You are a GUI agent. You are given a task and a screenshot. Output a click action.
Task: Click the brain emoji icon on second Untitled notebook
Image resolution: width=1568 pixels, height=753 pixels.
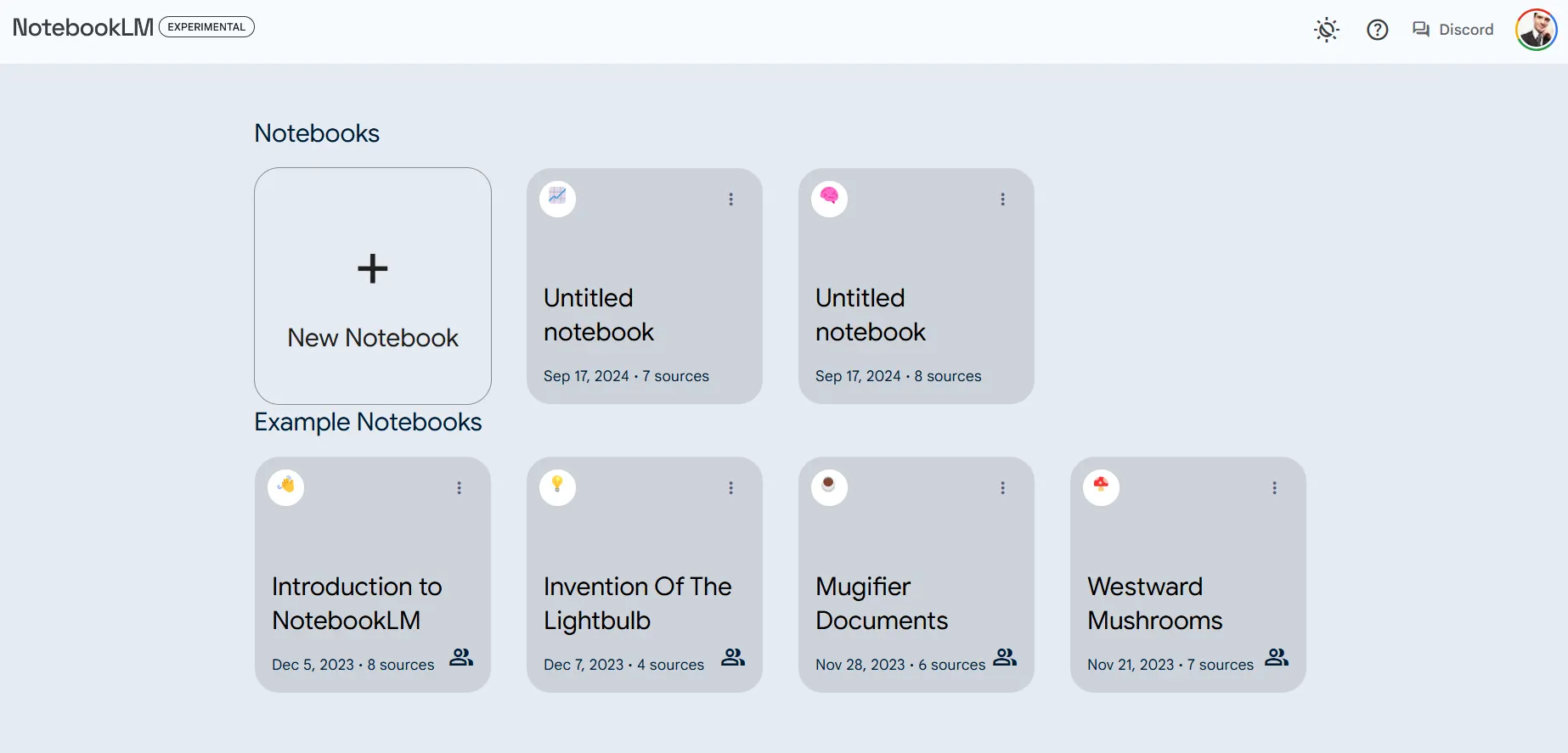click(x=830, y=199)
